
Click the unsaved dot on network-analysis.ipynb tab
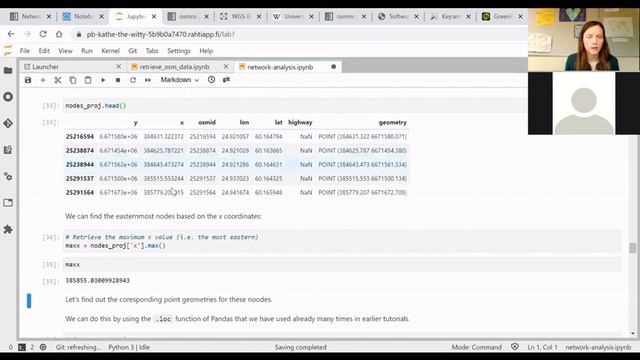click(333, 67)
